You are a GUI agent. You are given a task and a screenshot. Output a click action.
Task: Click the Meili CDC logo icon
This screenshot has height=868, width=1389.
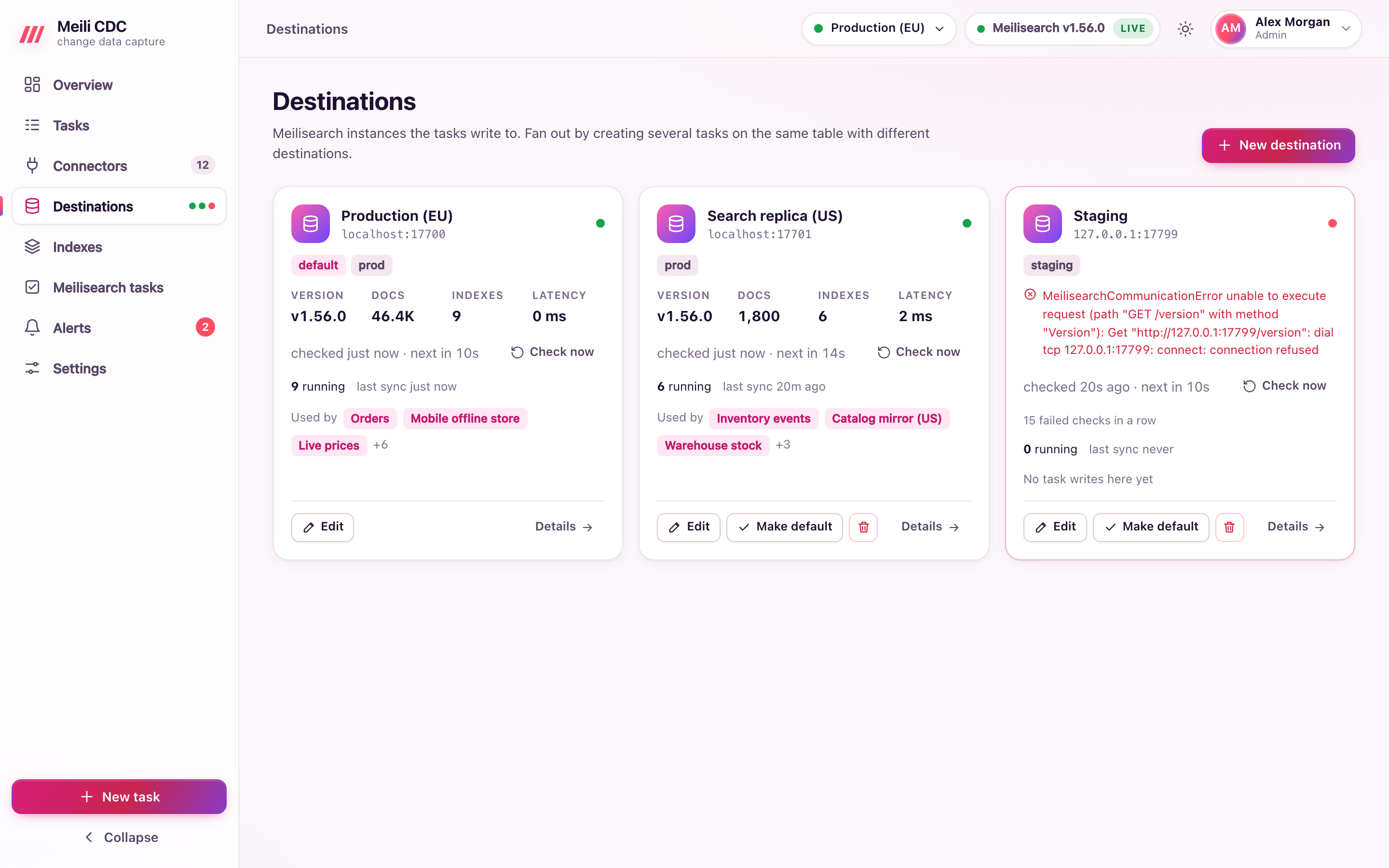click(x=31, y=34)
